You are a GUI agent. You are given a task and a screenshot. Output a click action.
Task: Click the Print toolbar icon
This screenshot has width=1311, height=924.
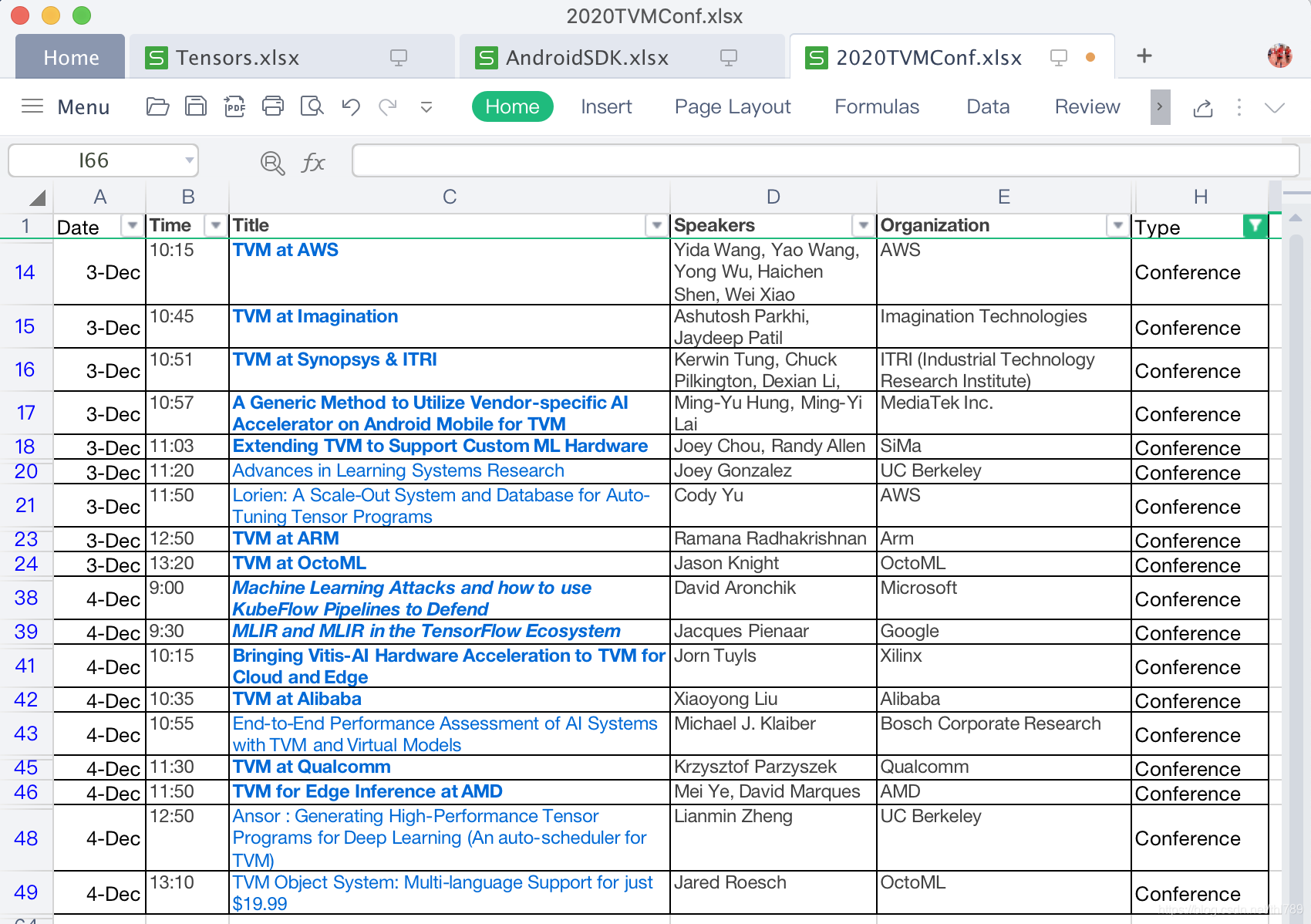pos(273,106)
